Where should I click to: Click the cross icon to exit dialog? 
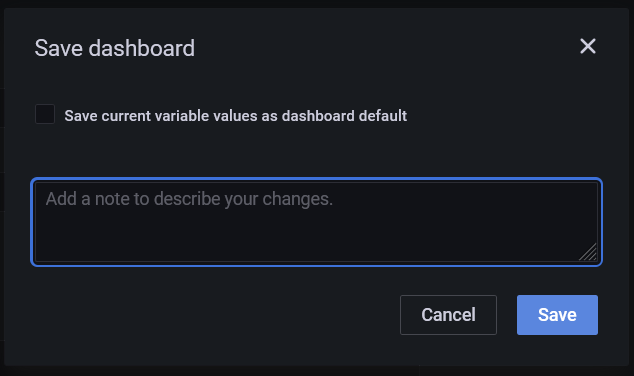click(x=588, y=46)
